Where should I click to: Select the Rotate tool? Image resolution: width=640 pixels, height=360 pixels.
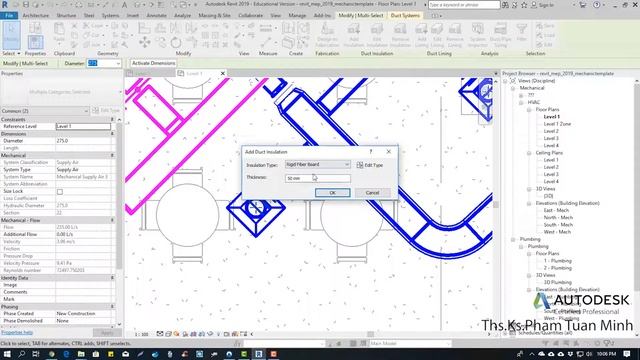176,42
